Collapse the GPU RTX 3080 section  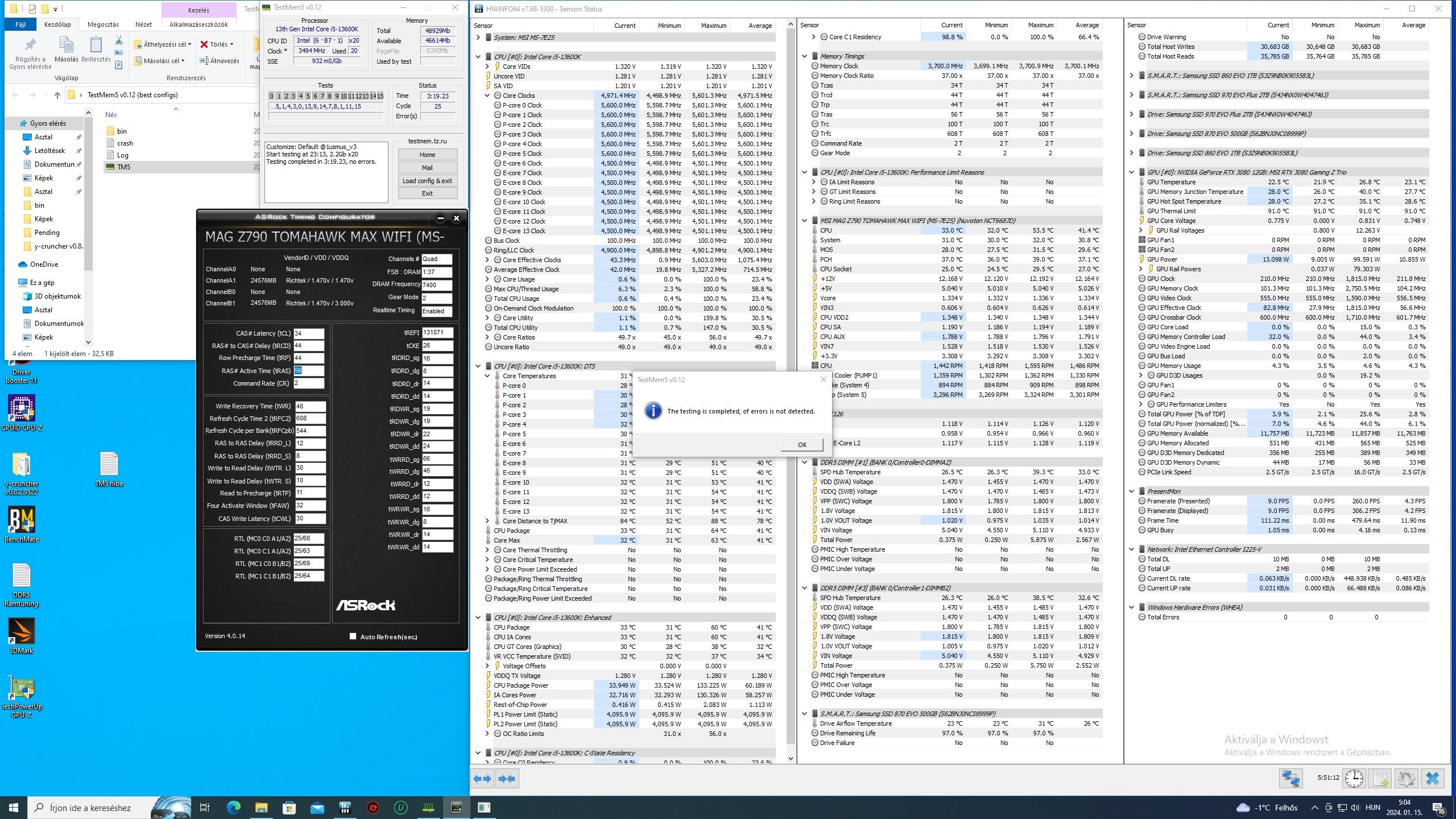(x=1131, y=172)
